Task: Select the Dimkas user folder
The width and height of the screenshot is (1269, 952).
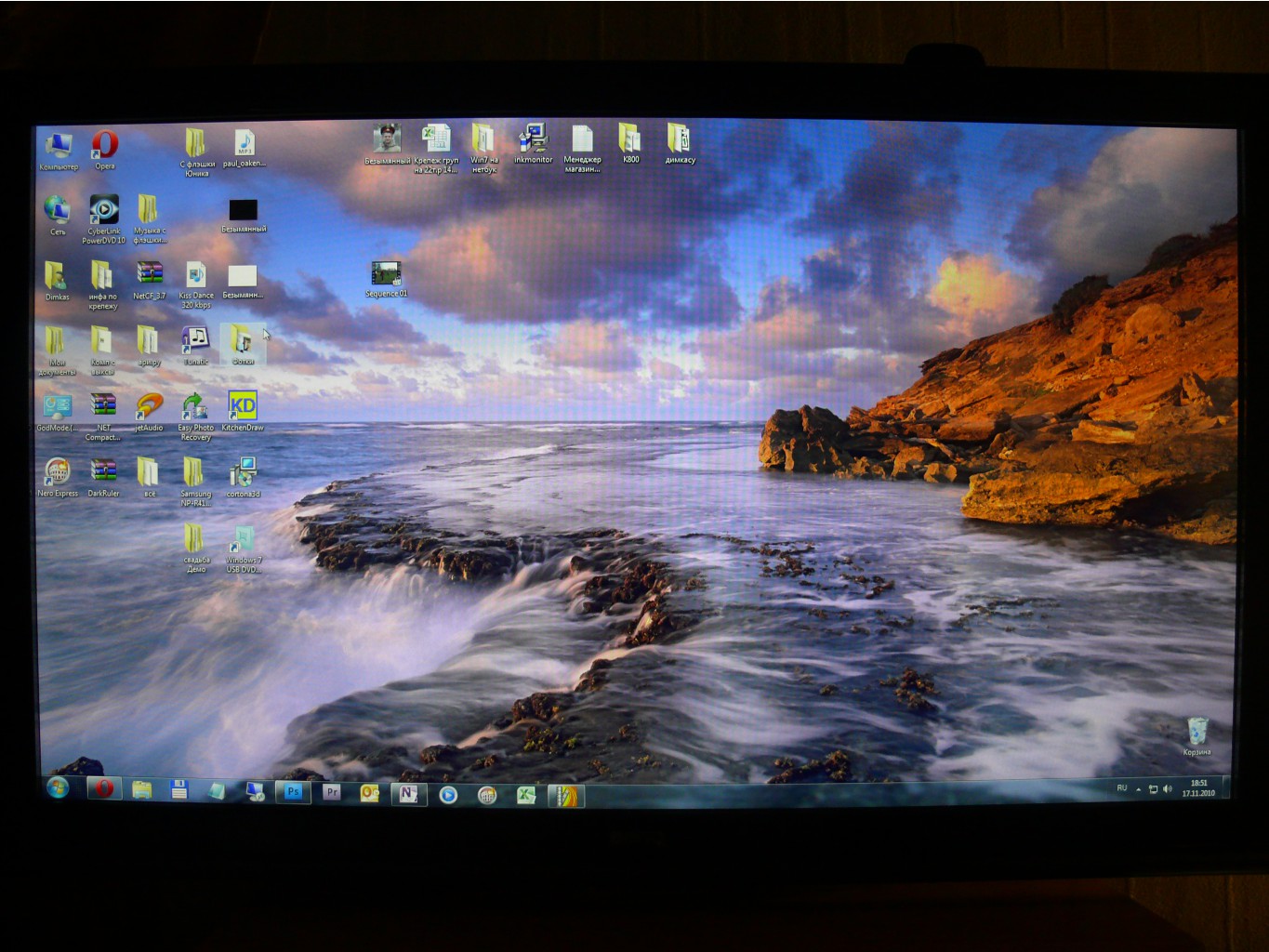Action: [57, 282]
